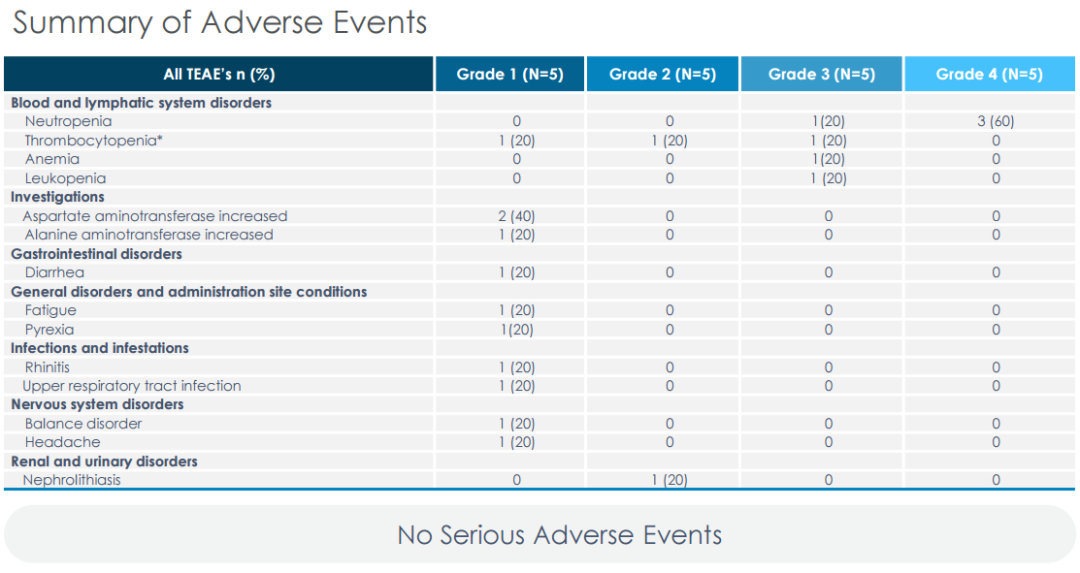Click the Neutropenia Grade 4 value 3 (60)

pyautogui.click(x=995, y=122)
